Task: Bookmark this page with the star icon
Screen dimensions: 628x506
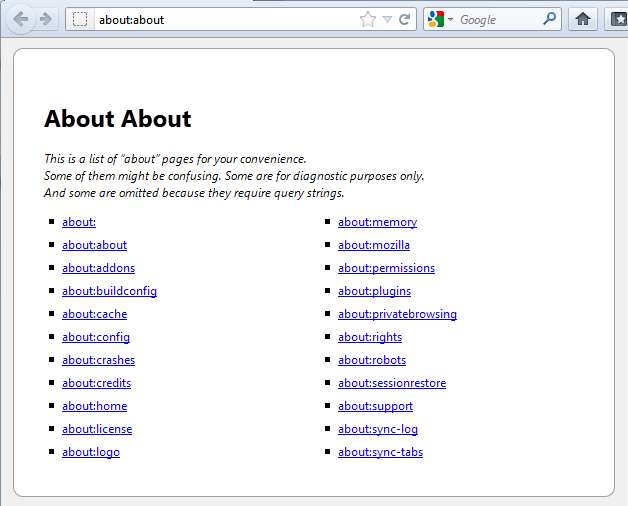Action: (368, 19)
